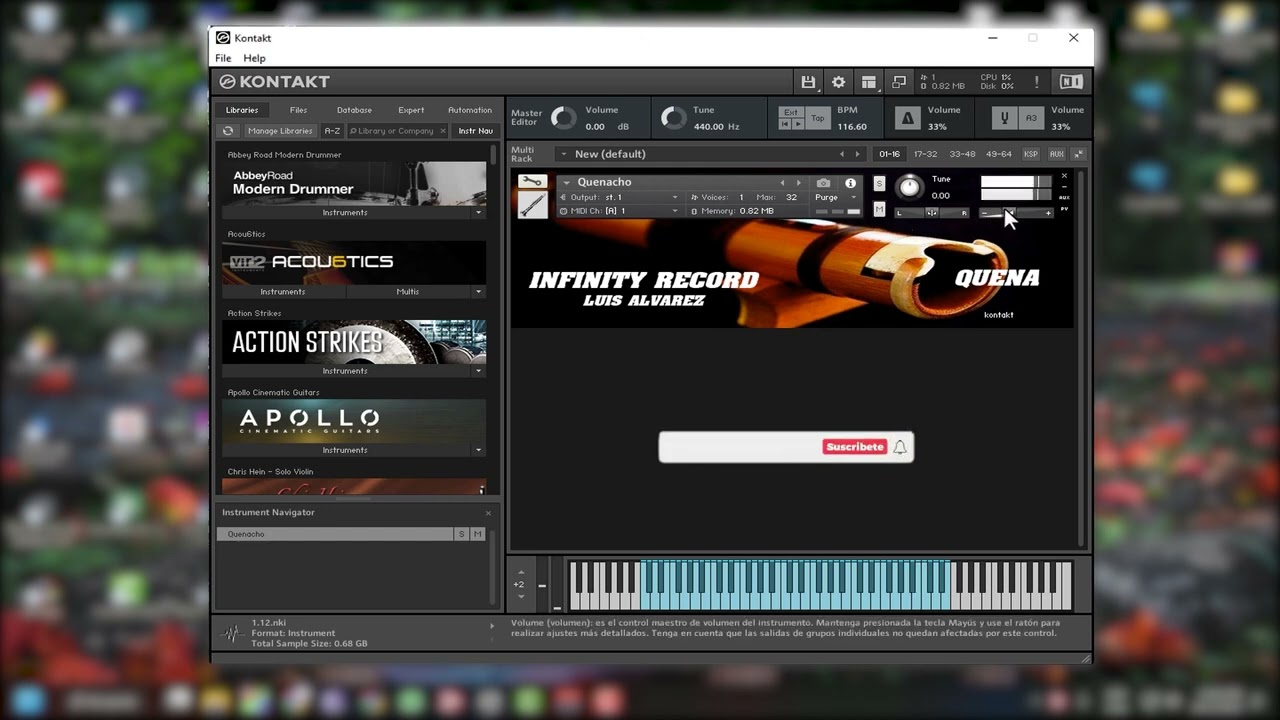Click the minimized view window icon
1280x720 pixels.
pyautogui.click(x=899, y=82)
